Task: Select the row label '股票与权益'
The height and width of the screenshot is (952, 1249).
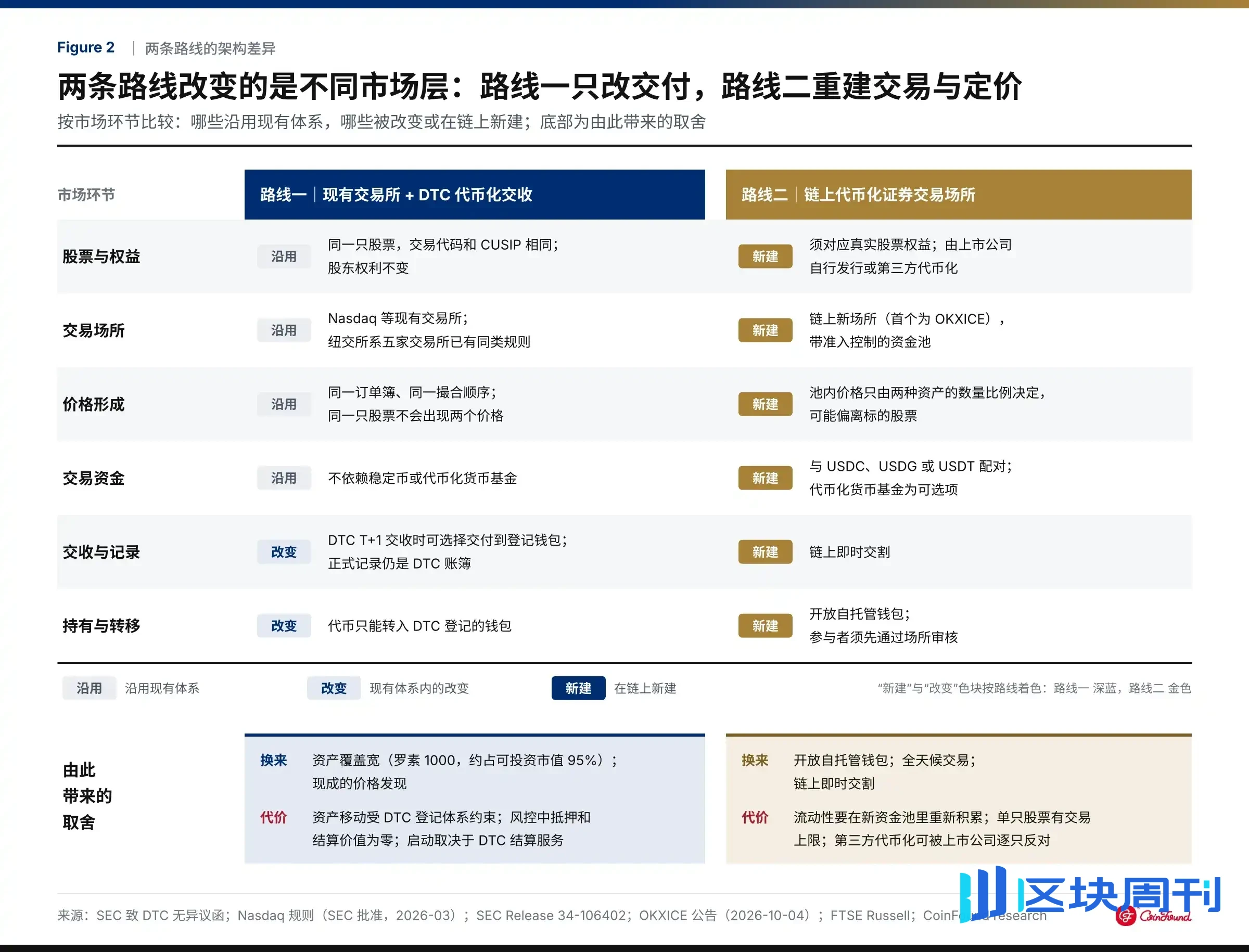Action: (101, 256)
